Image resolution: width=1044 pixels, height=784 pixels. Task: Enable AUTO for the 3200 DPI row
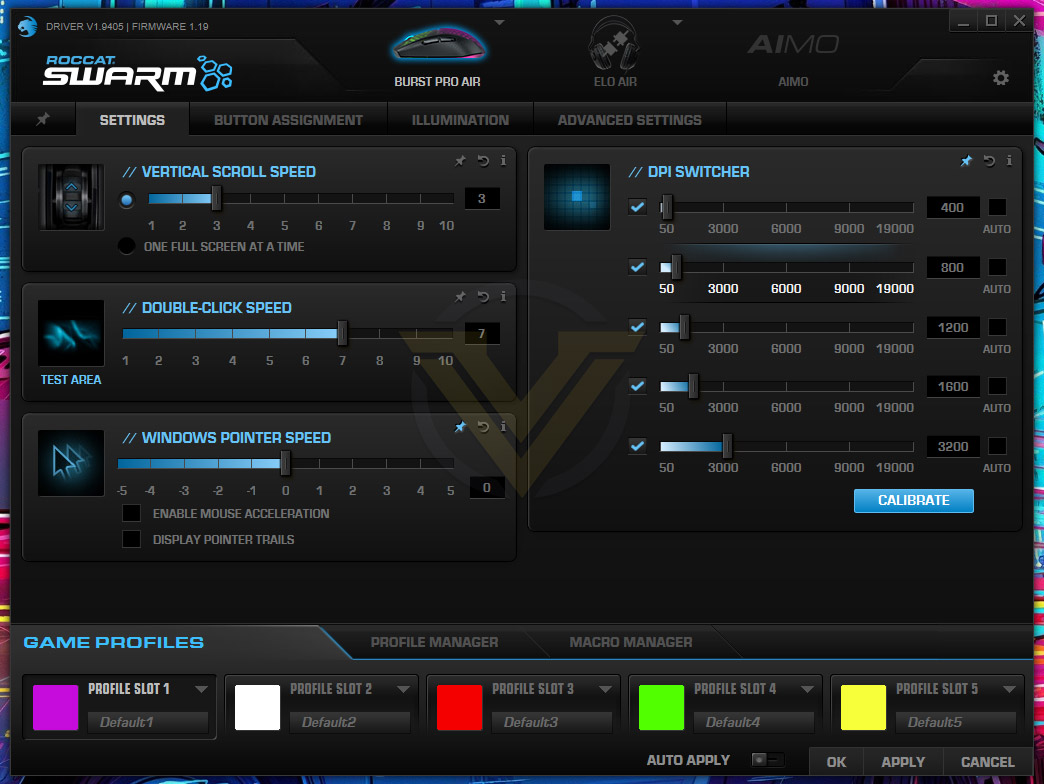[997, 446]
